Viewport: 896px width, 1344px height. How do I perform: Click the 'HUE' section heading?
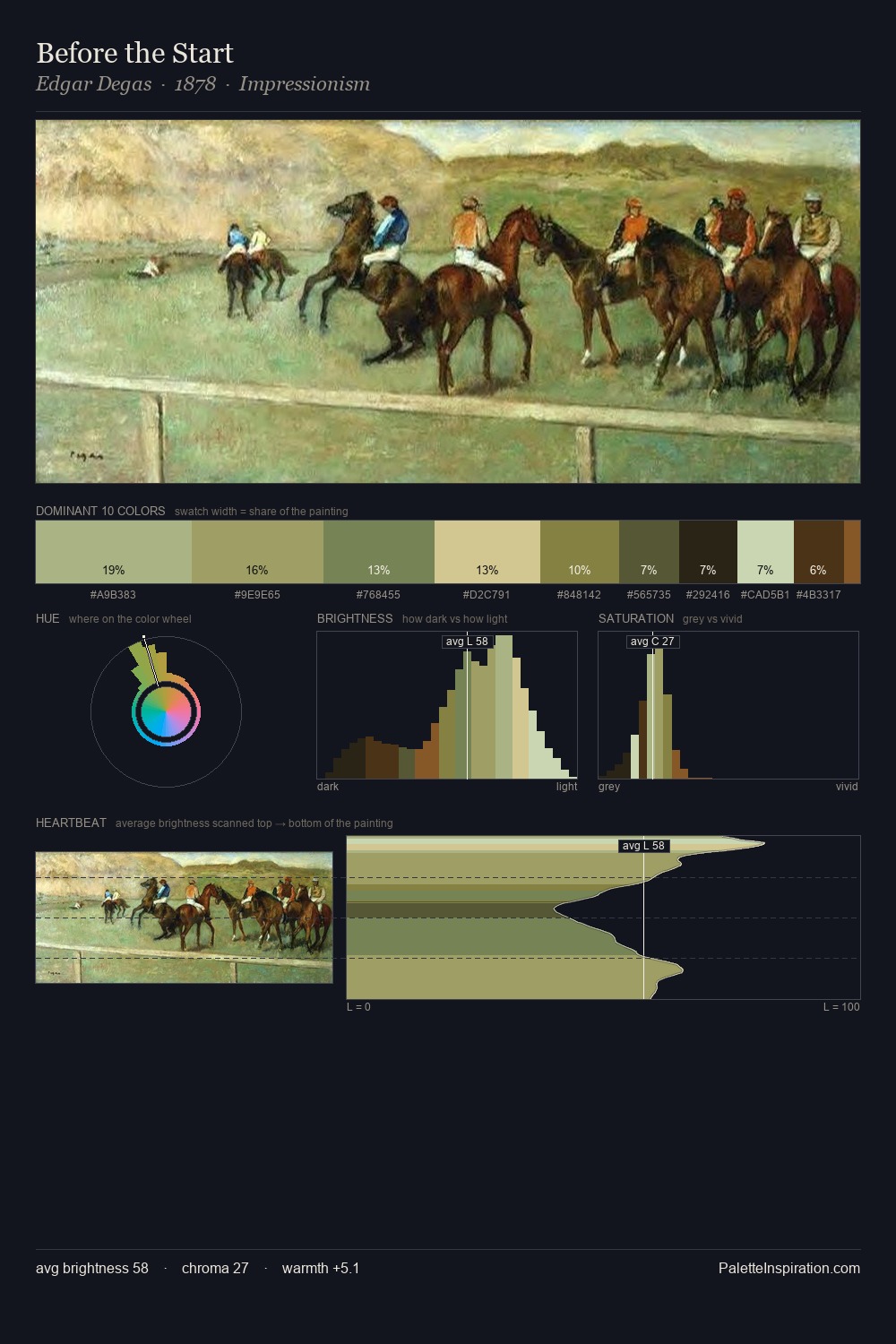[x=47, y=618]
